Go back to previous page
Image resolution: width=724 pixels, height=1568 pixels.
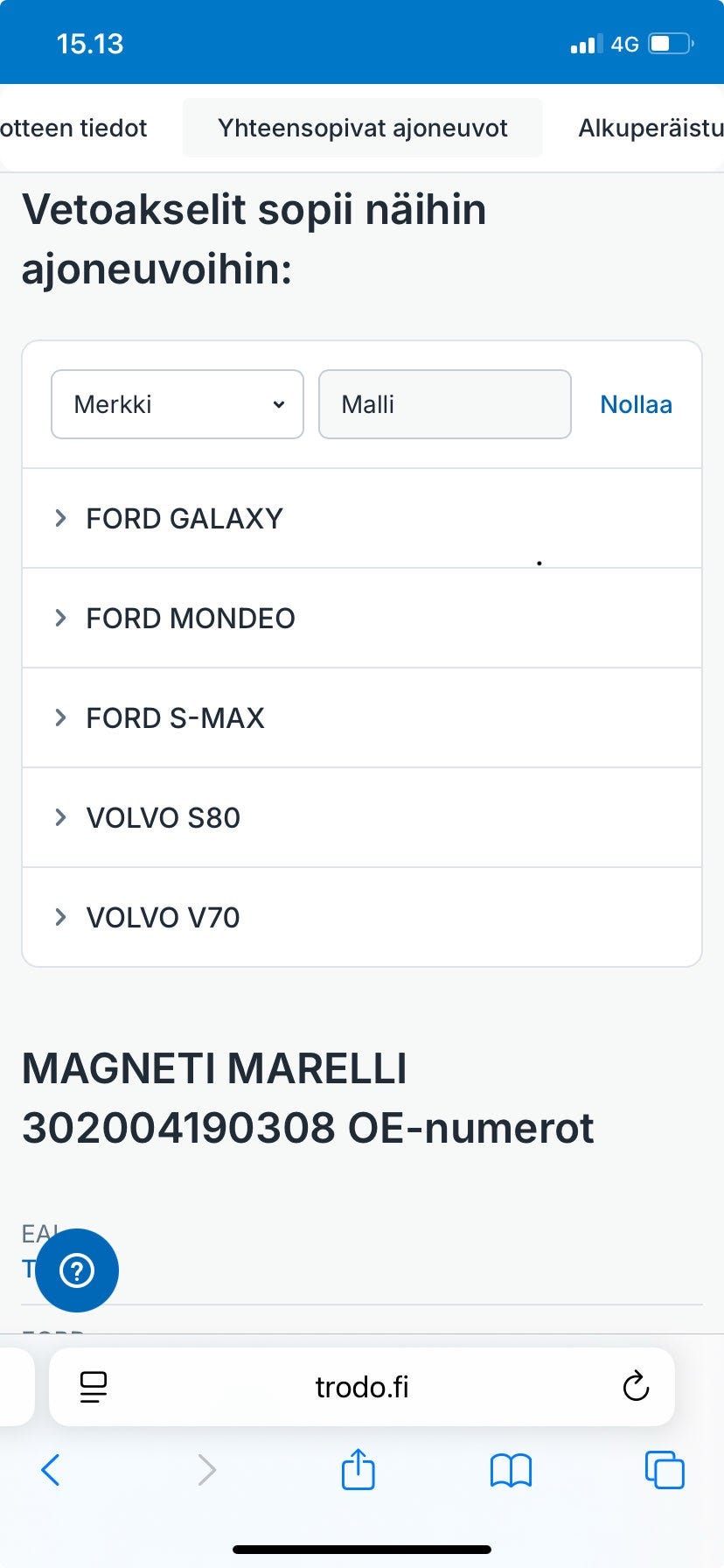(51, 1470)
